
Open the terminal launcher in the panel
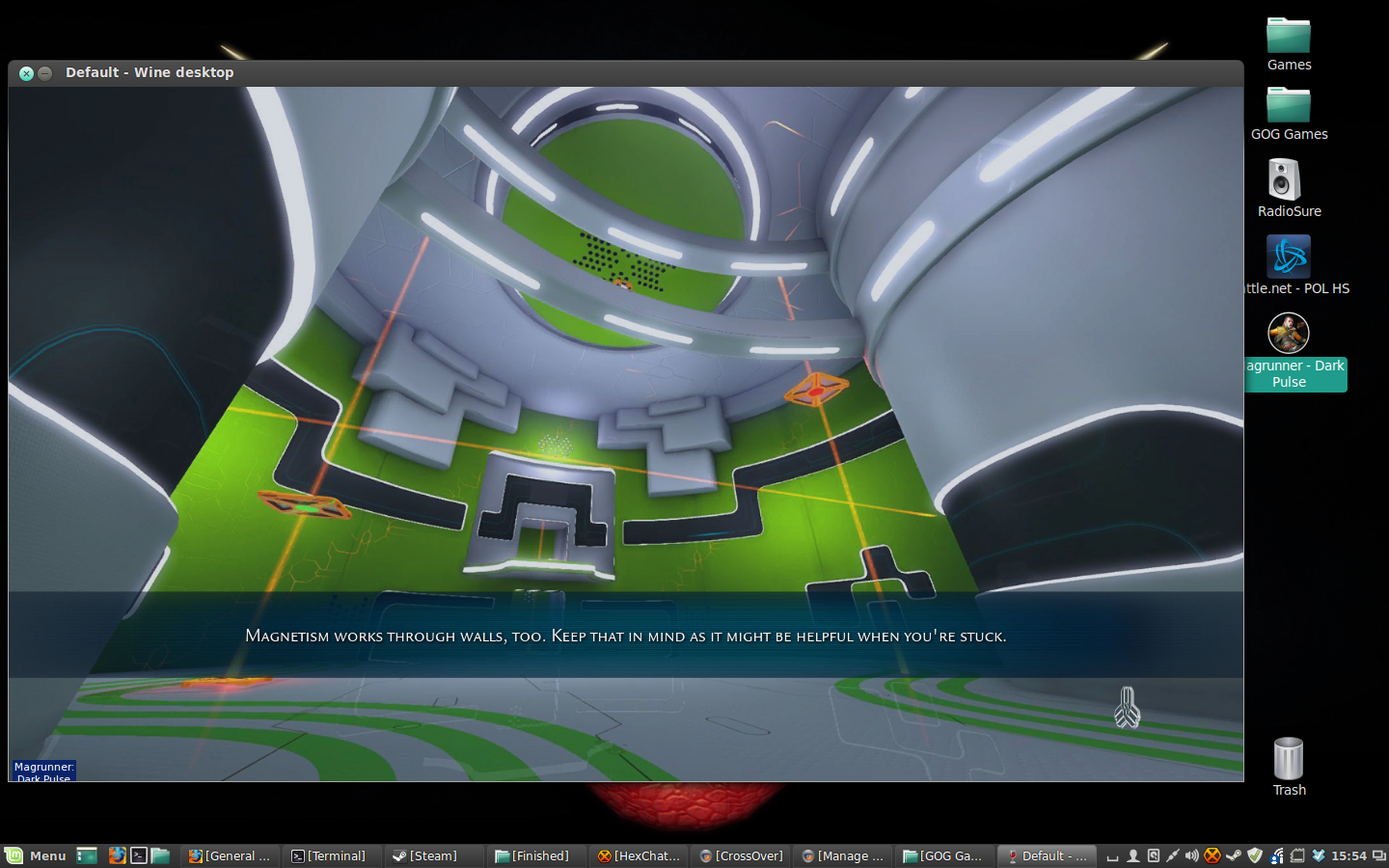coord(139,855)
